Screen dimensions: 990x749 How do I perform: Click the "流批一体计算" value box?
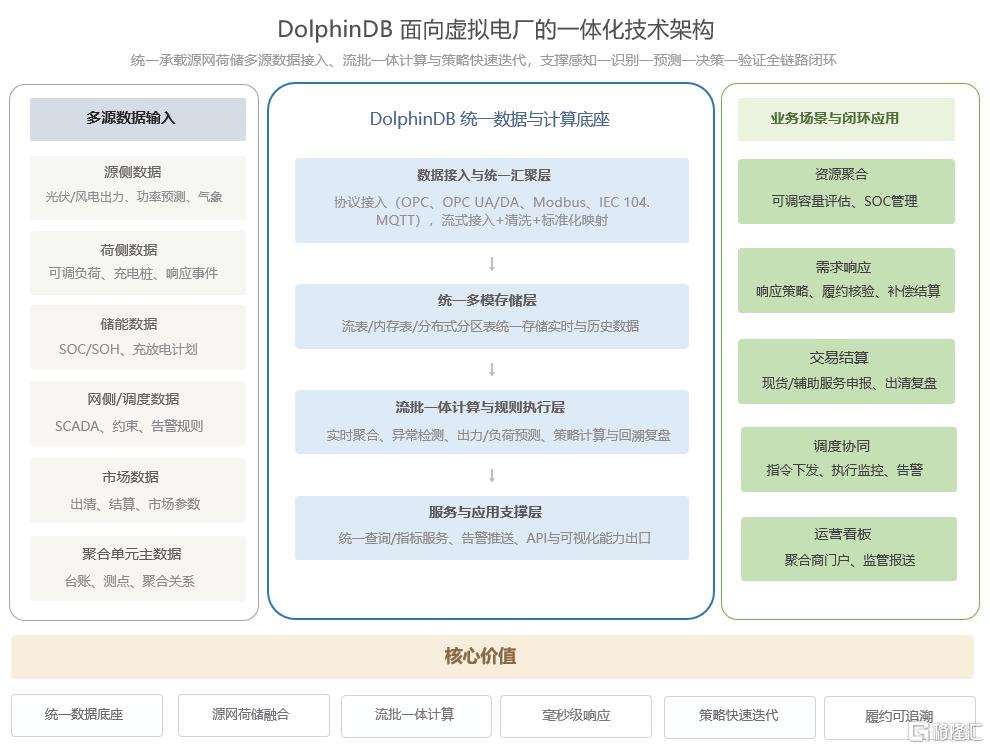416,716
